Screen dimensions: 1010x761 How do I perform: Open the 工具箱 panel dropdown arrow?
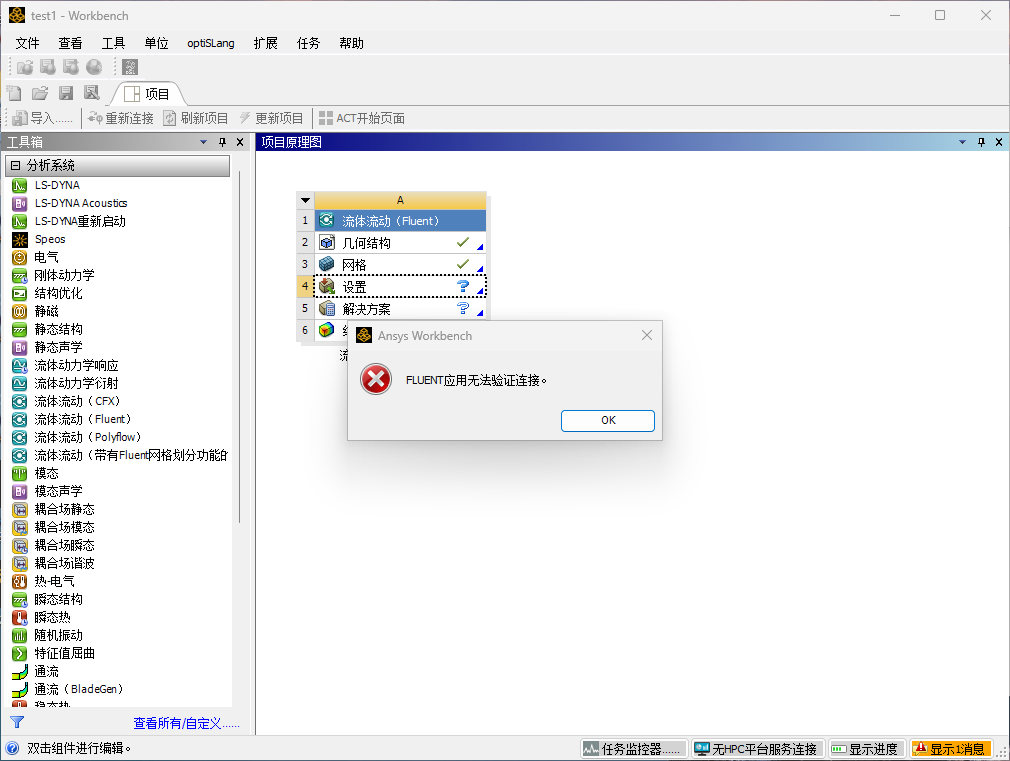(x=204, y=142)
